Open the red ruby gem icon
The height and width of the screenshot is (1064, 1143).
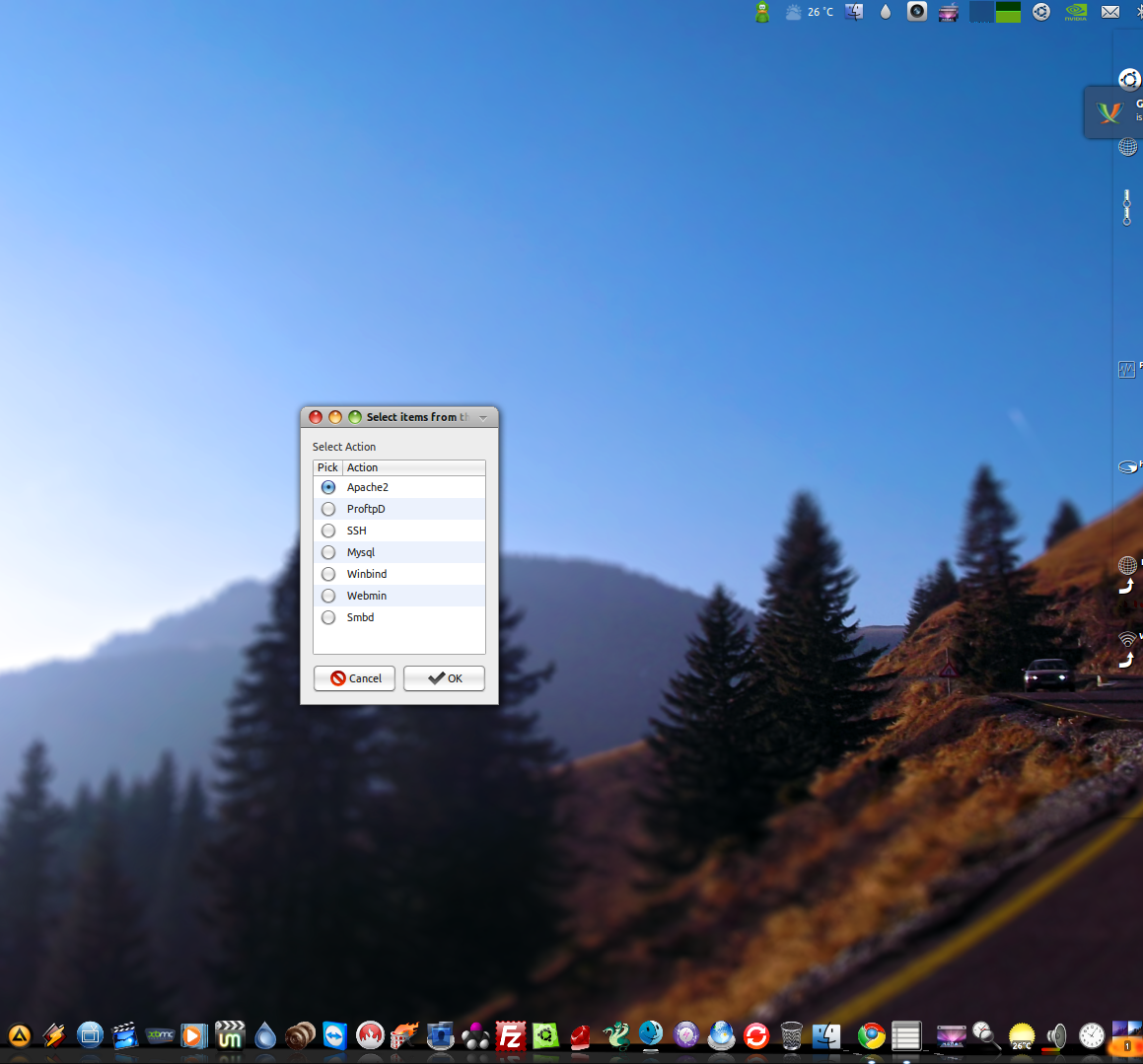point(580,1036)
